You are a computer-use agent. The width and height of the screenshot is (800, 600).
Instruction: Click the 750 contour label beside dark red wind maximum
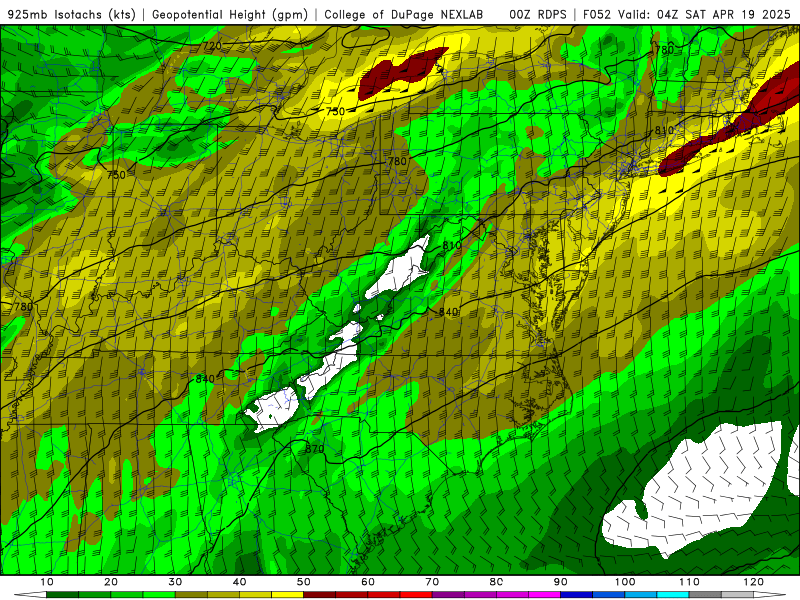click(335, 111)
